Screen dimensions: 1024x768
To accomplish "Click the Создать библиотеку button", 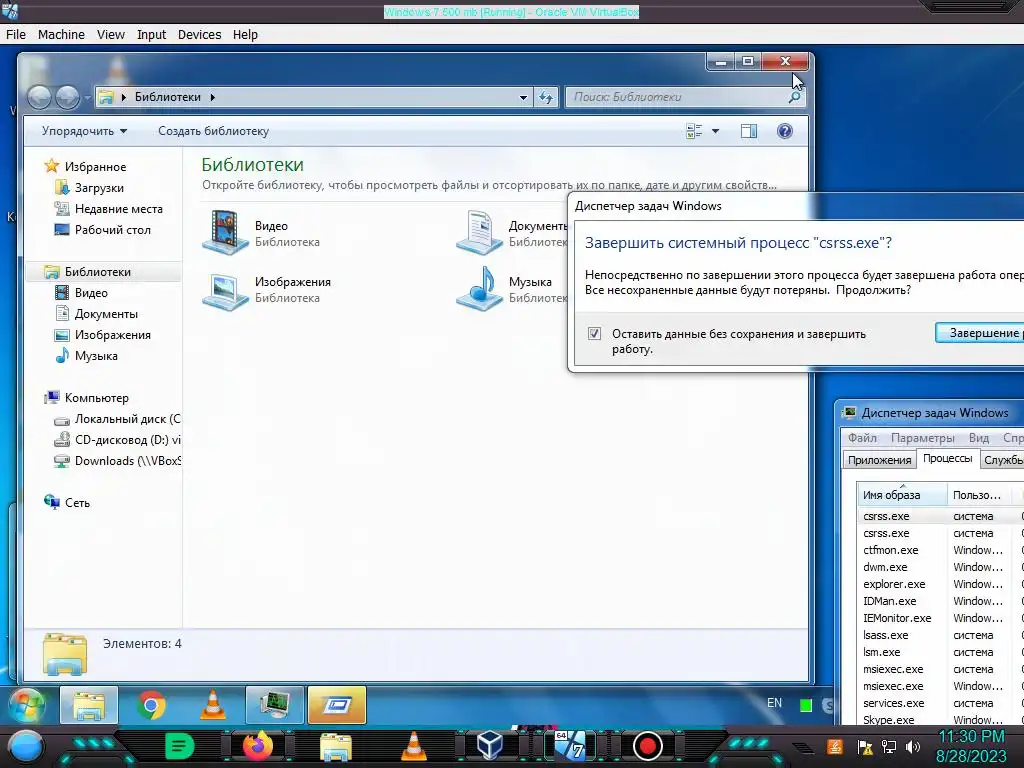I will pos(214,131).
